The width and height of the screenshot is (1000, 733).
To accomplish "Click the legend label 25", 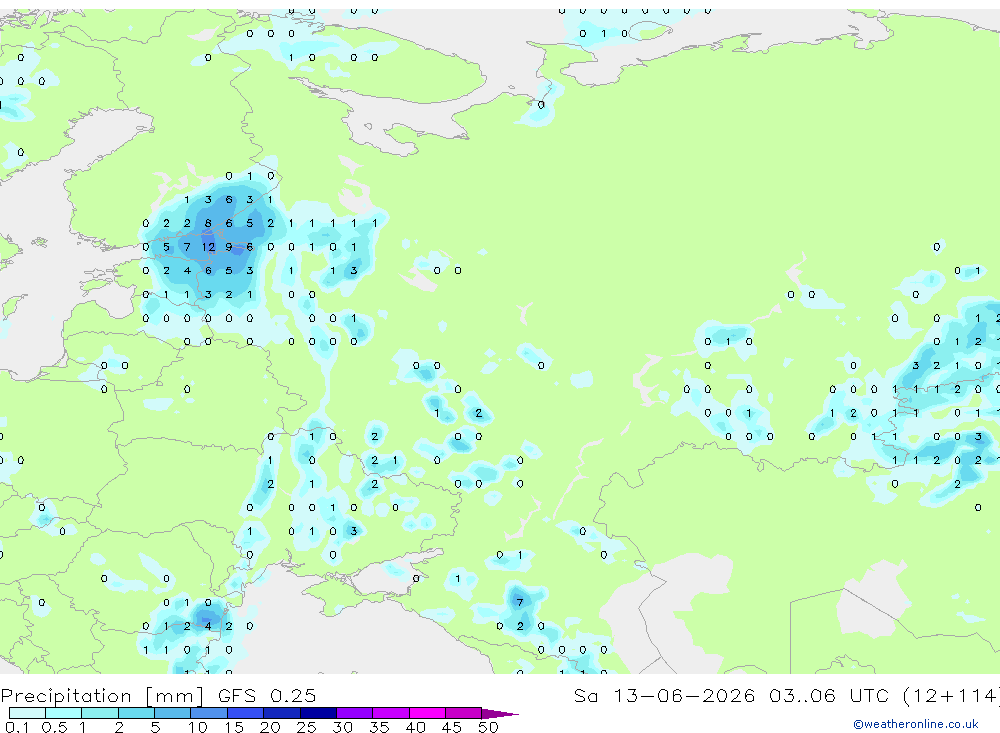I will tap(306, 727).
